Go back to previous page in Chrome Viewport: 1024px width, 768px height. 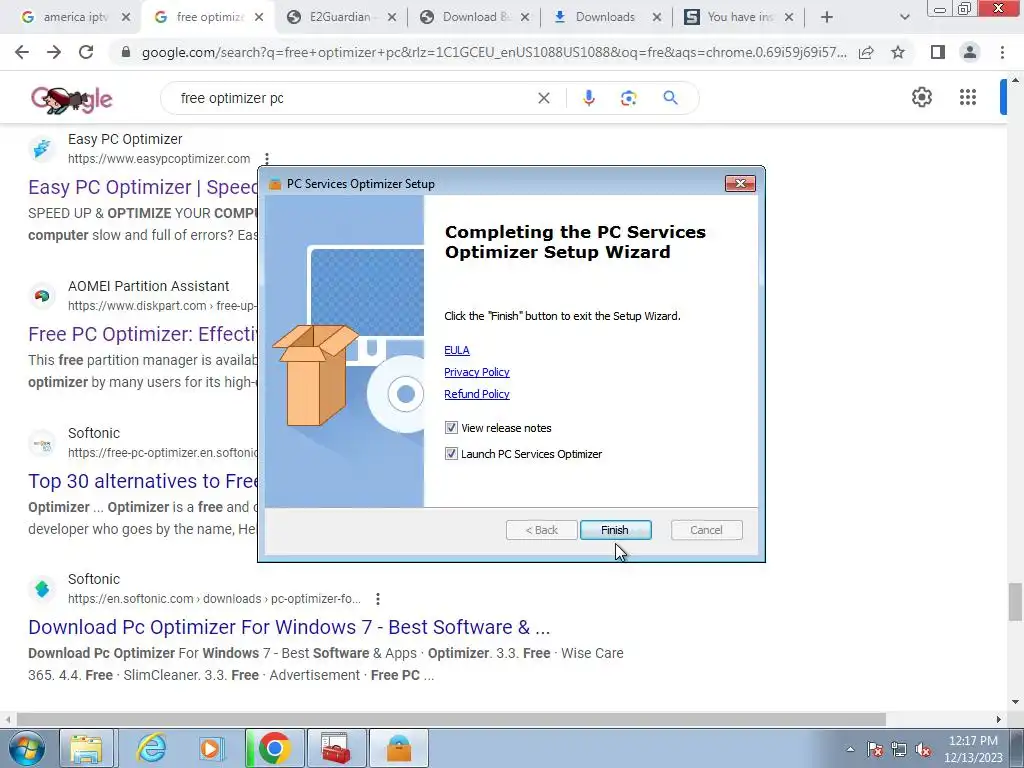[22, 52]
